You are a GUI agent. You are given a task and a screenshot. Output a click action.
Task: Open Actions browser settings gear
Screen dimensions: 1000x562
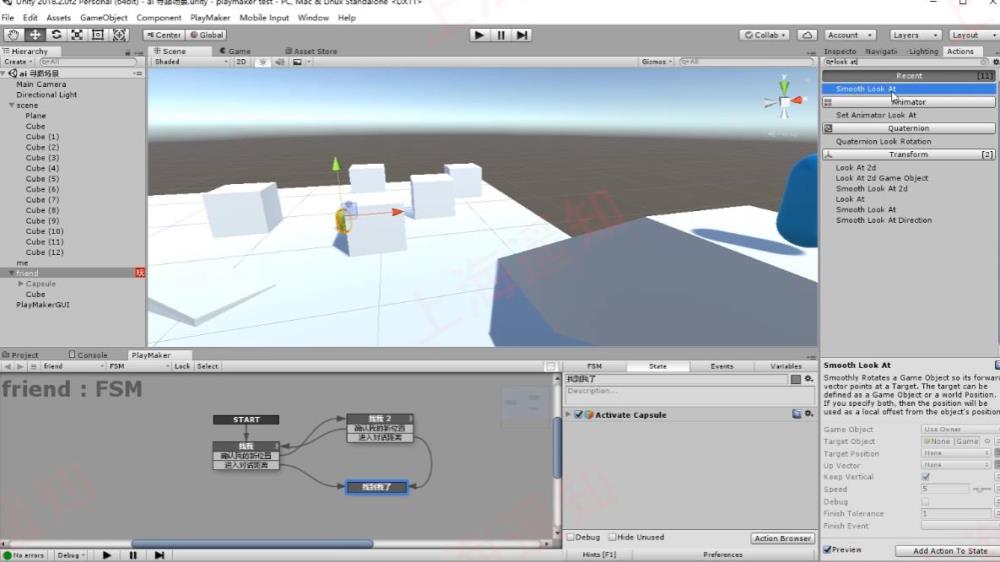pos(996,62)
